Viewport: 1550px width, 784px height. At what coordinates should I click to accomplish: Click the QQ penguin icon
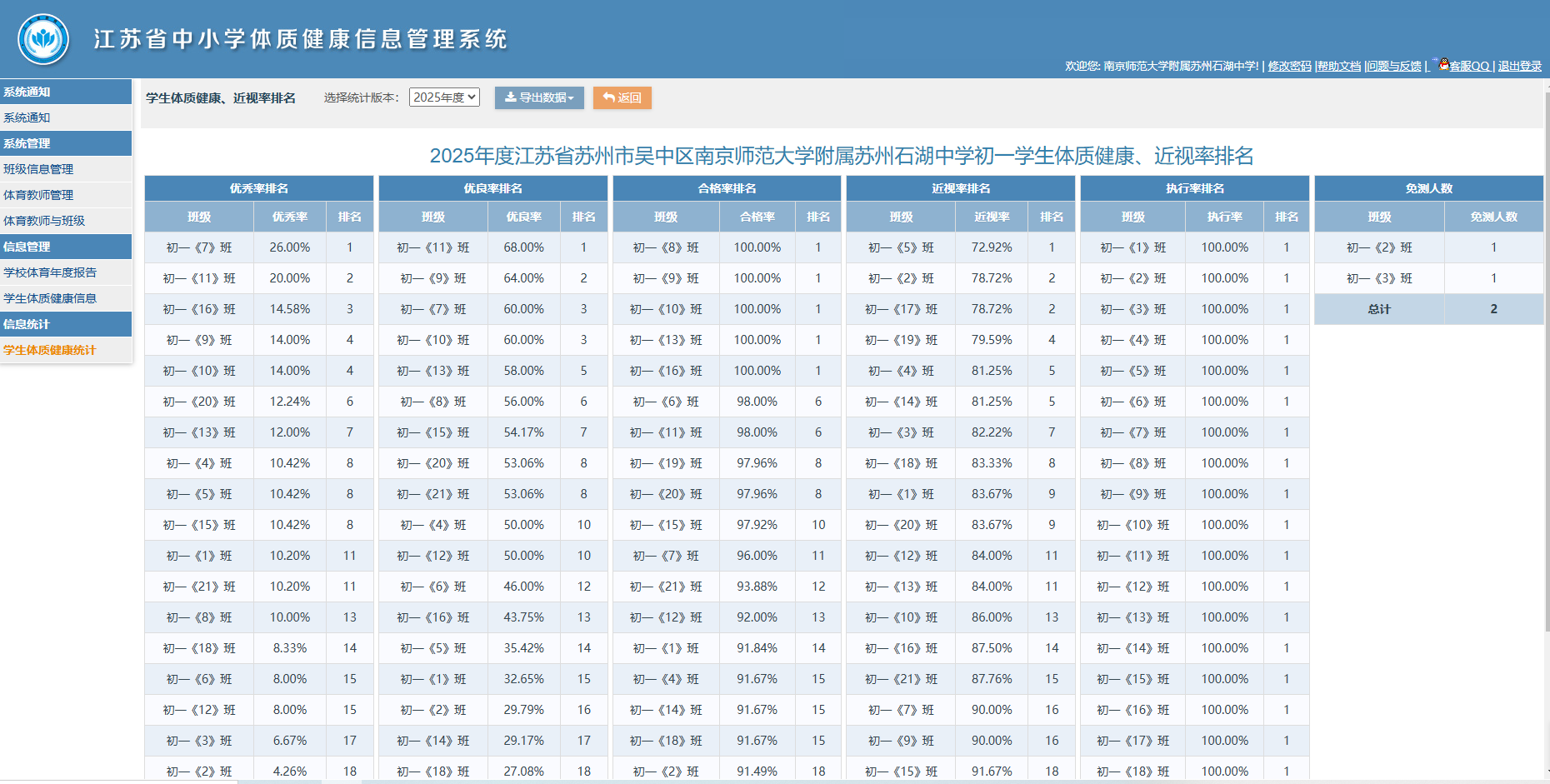pos(1443,64)
